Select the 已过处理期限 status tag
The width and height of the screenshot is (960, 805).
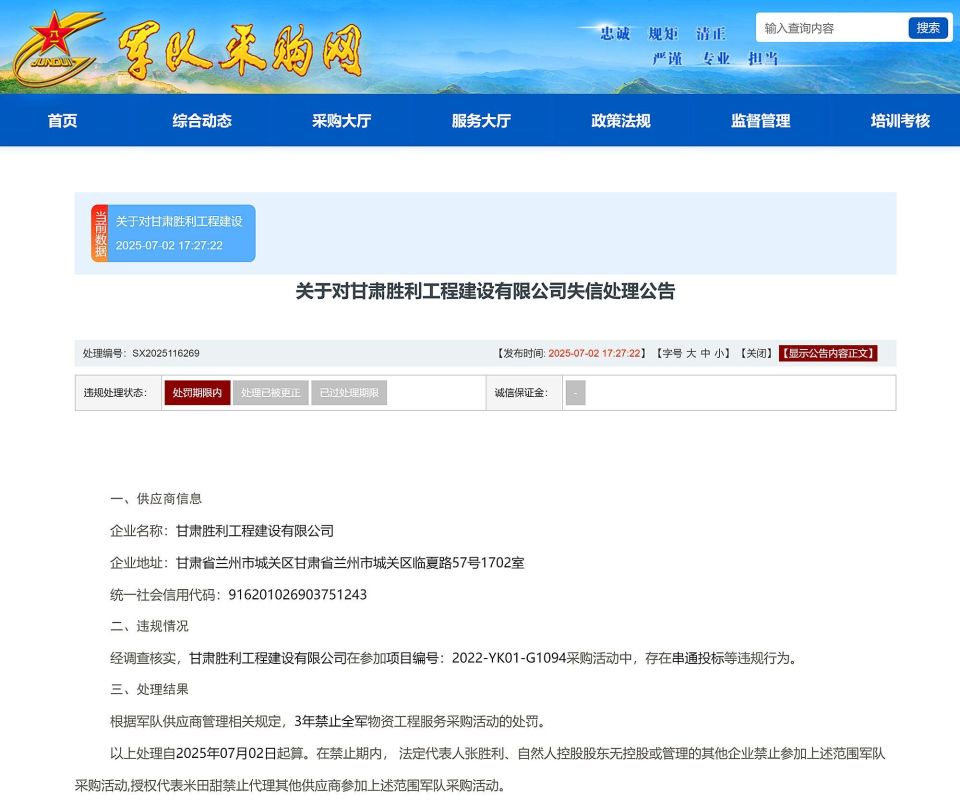[x=349, y=392]
